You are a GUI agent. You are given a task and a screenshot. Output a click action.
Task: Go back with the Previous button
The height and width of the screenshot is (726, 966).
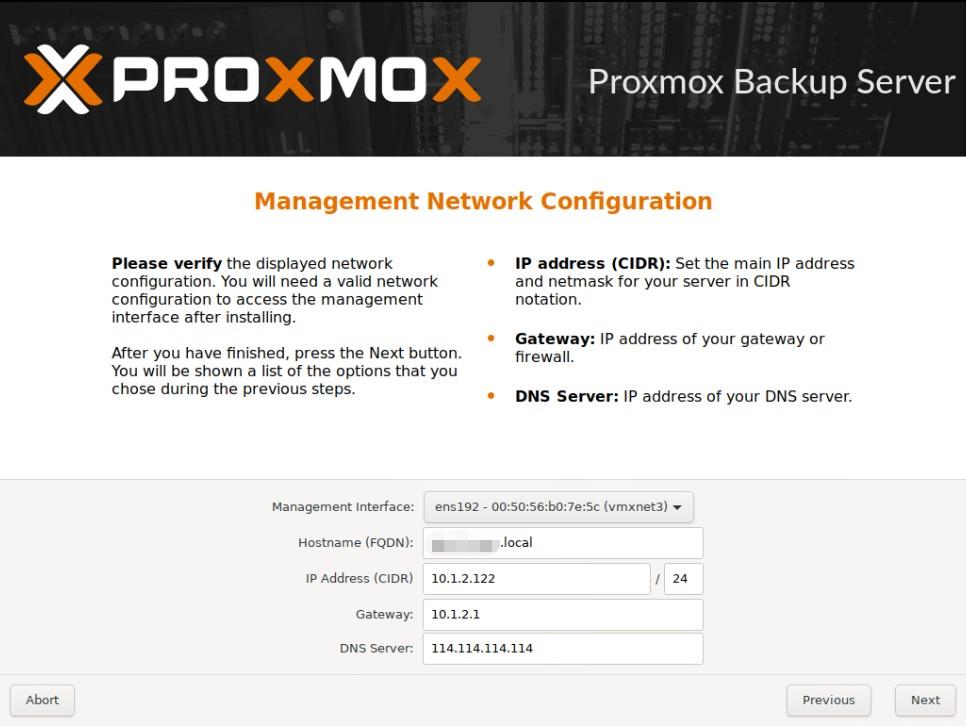pos(829,700)
